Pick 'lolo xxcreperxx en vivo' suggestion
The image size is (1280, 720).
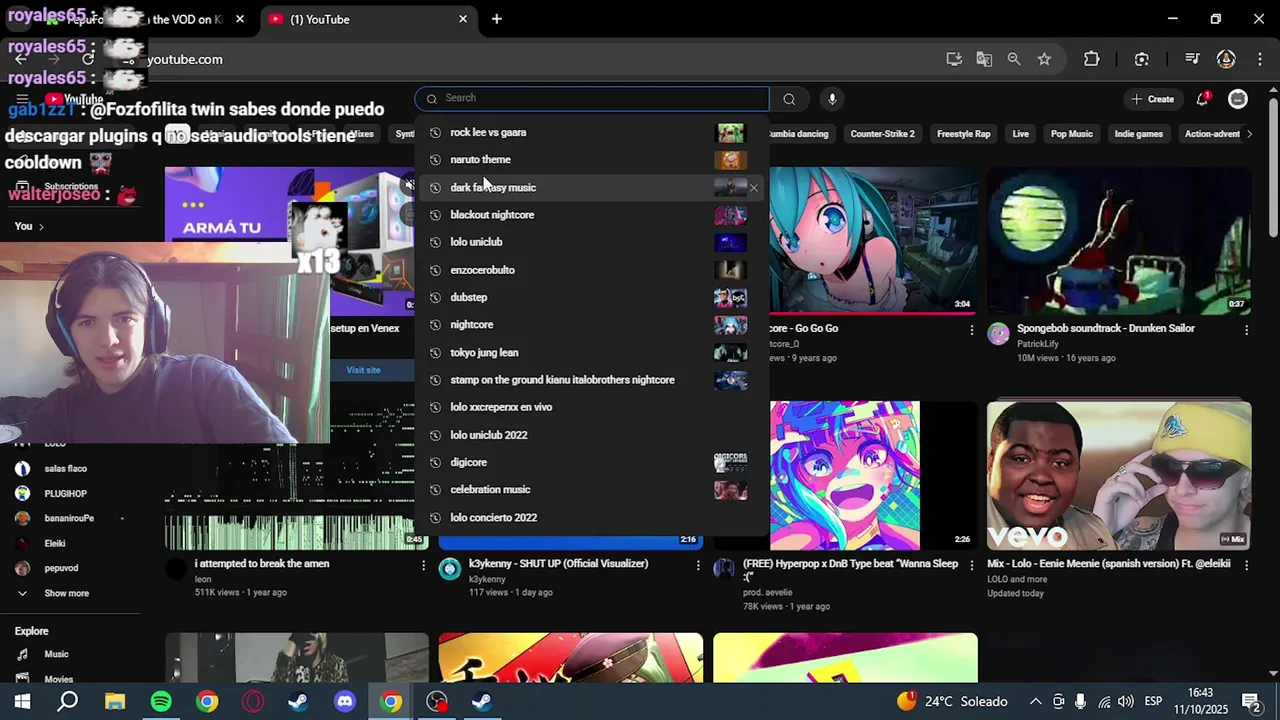coord(591,407)
